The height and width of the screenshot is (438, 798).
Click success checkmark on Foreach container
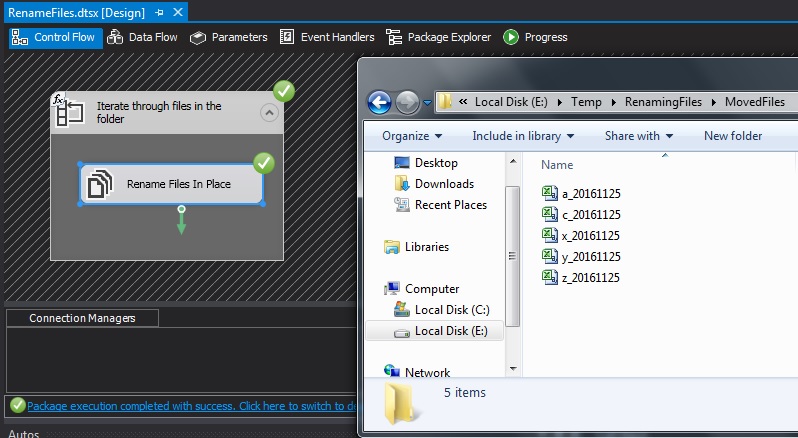click(x=284, y=92)
